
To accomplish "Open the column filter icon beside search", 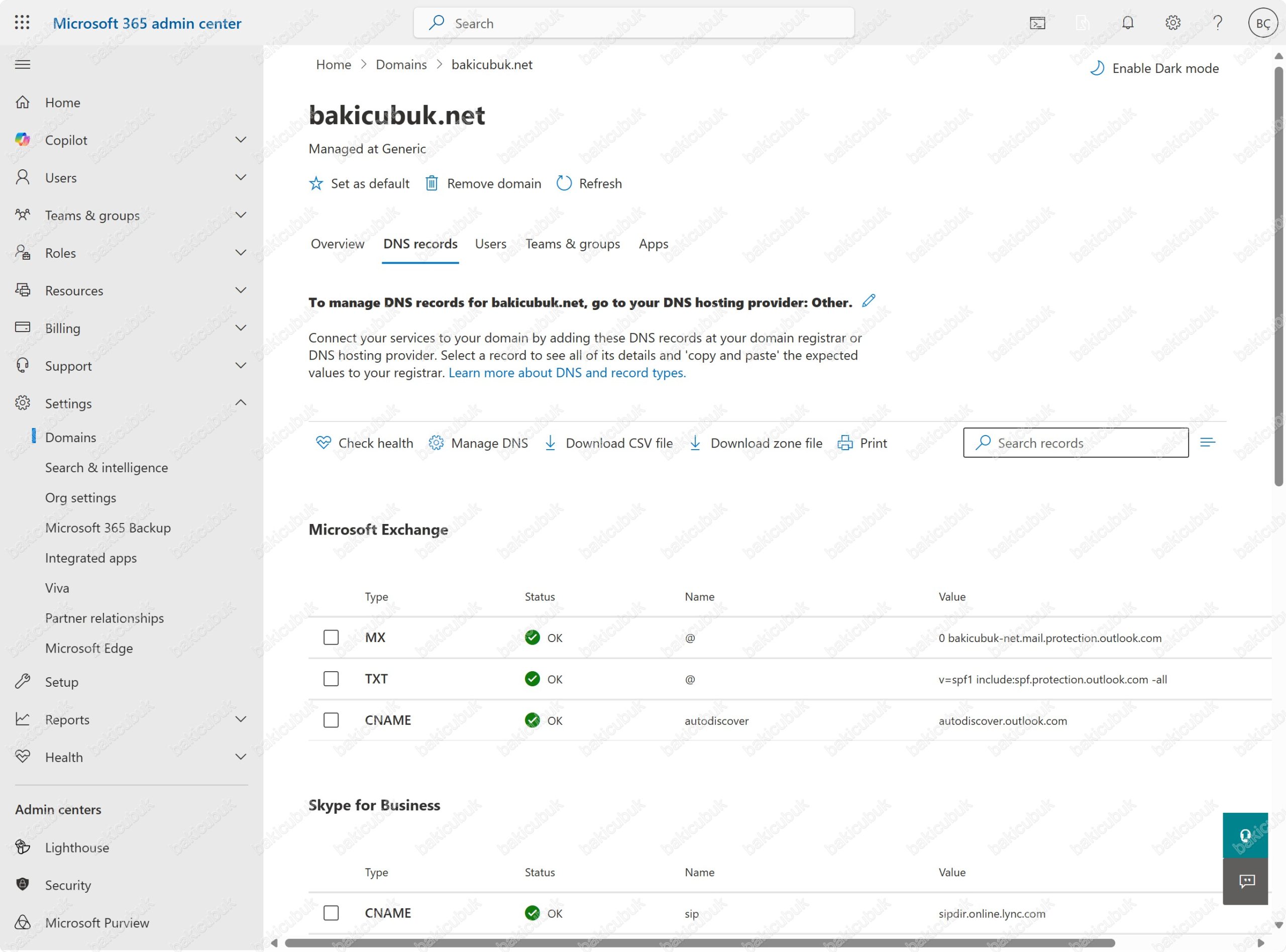I will pos(1208,443).
